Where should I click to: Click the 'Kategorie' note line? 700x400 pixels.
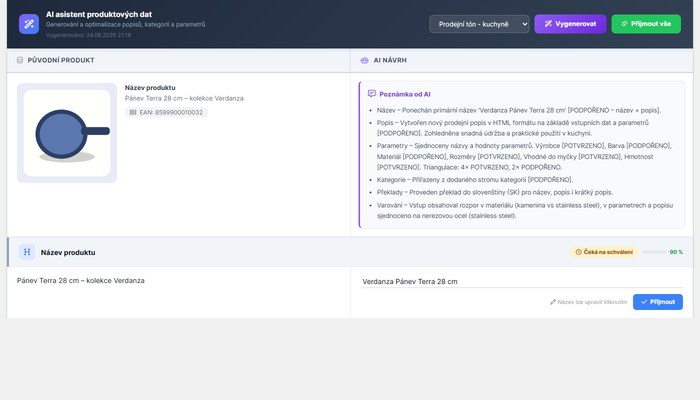coord(475,180)
